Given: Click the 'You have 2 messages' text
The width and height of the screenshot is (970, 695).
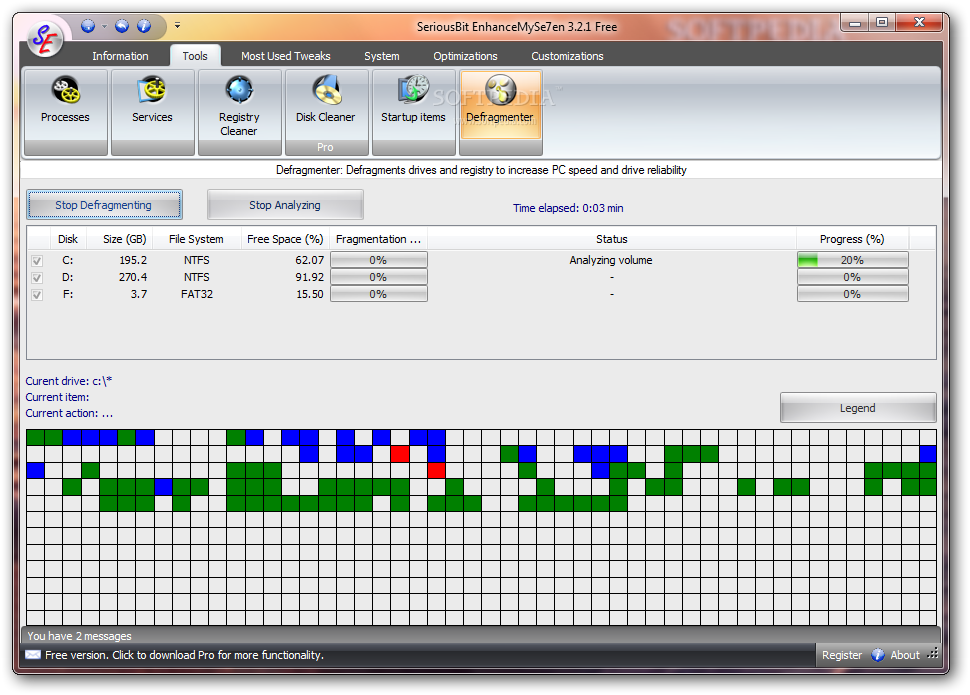Looking at the screenshot, I should pyautogui.click(x=79, y=636).
